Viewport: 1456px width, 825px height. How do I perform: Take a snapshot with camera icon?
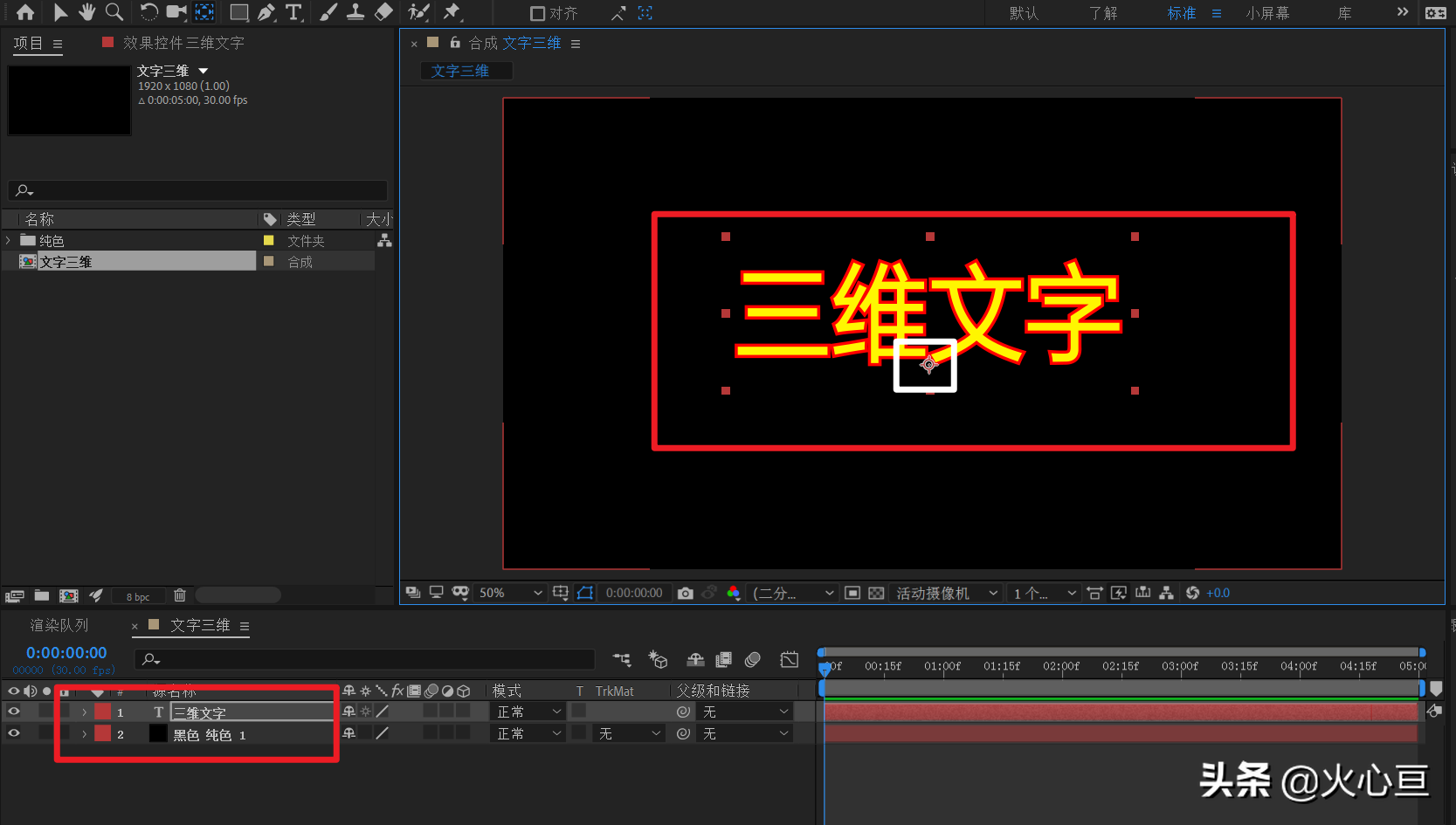coord(686,593)
